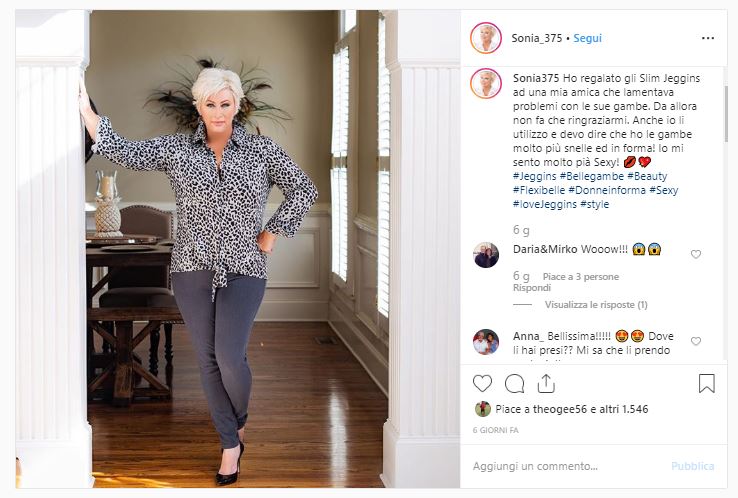Open comments via speech bubble icon

514,384
